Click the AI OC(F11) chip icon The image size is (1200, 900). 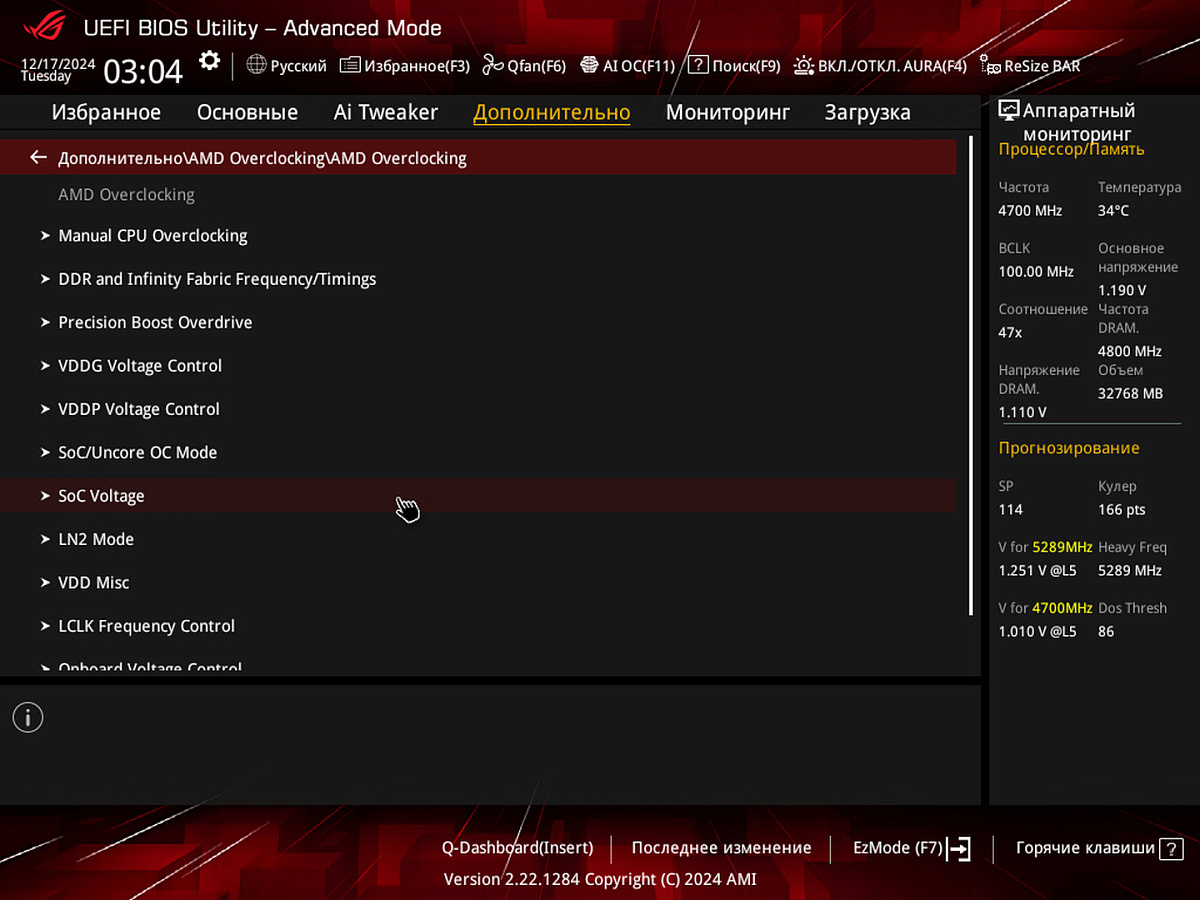click(589, 65)
